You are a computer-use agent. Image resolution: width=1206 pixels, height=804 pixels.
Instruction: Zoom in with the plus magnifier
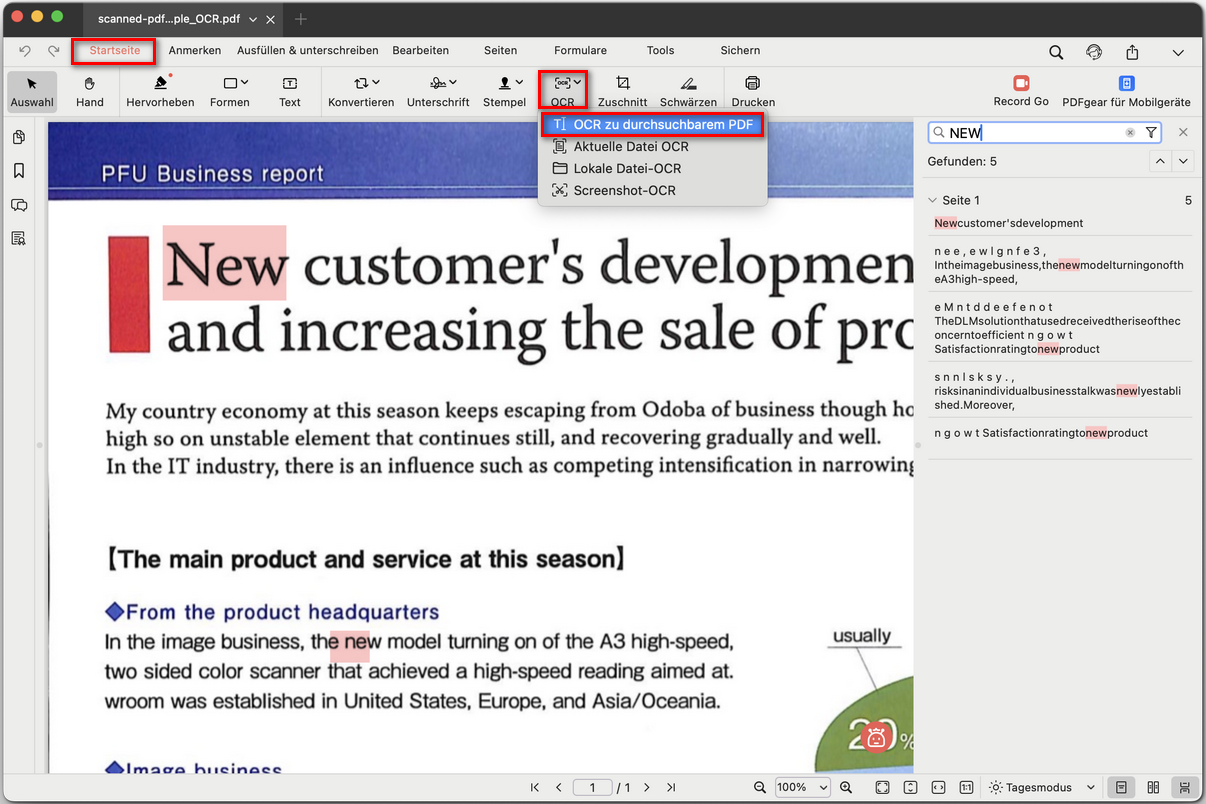point(846,788)
